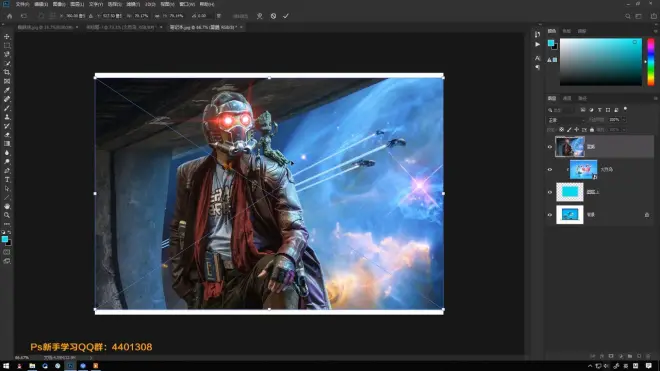Open the Filter menu
This screenshot has width=660, height=371.
point(133,4)
